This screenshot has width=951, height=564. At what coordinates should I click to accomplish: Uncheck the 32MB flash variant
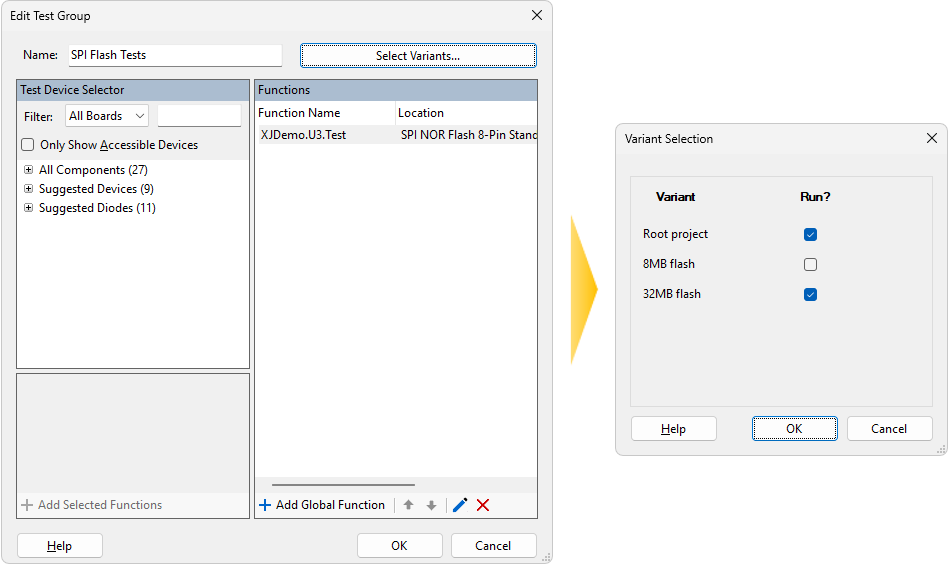click(810, 294)
